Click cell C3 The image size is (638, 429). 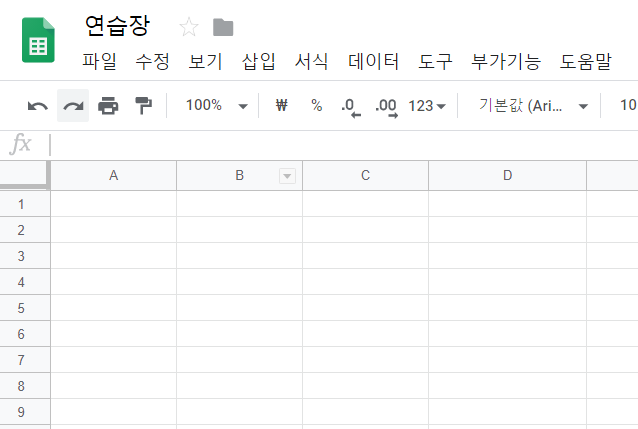pos(365,256)
